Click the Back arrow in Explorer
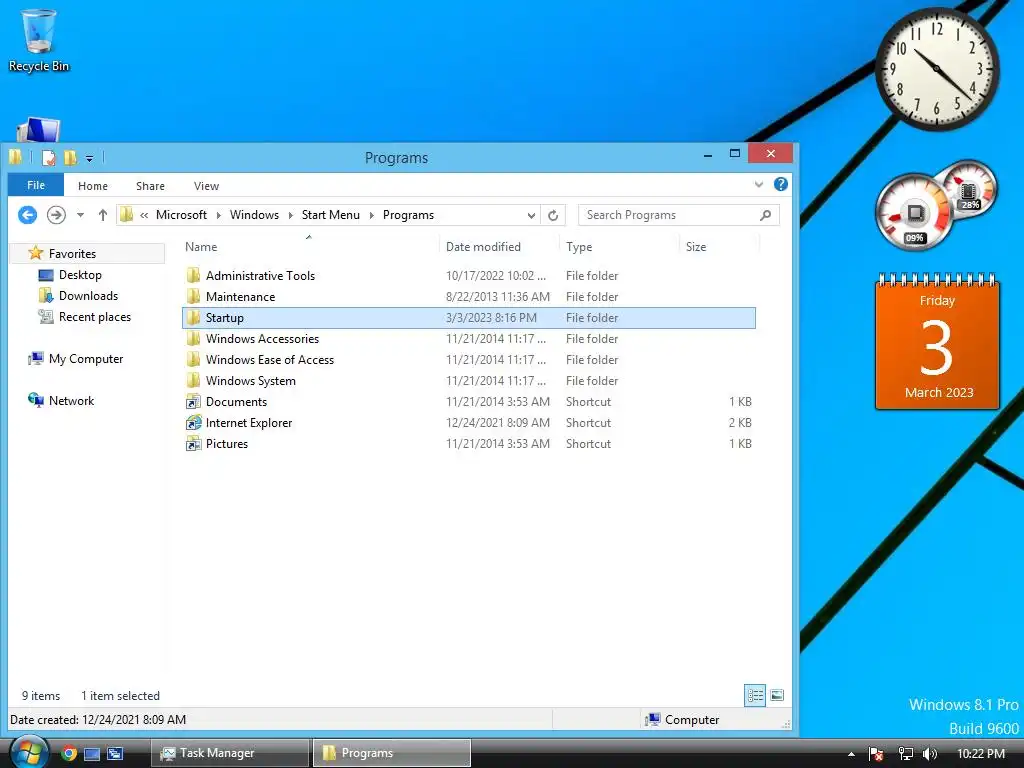Image resolution: width=1024 pixels, height=768 pixels. pos(27,215)
